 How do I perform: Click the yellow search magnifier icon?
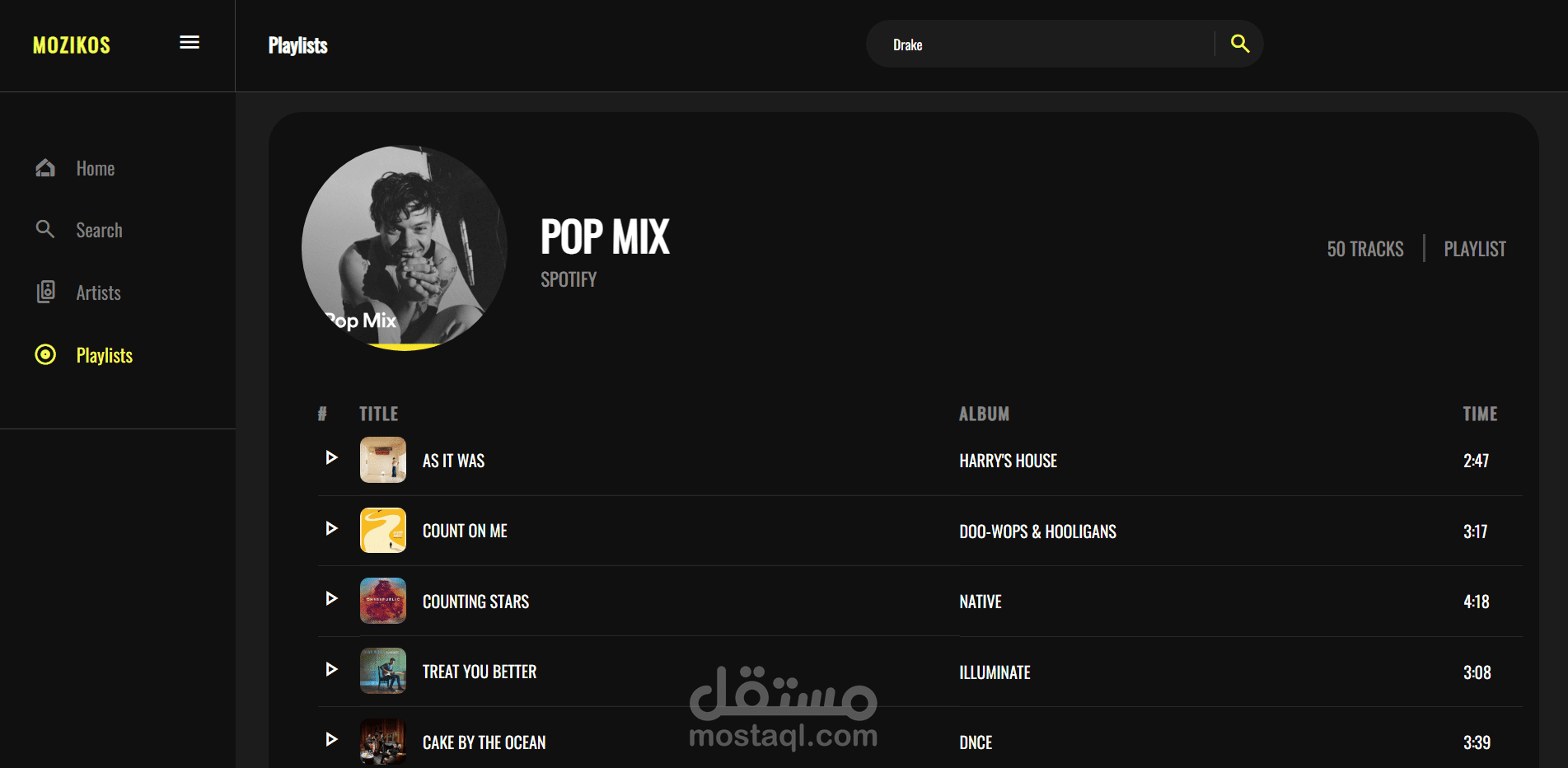1240,44
